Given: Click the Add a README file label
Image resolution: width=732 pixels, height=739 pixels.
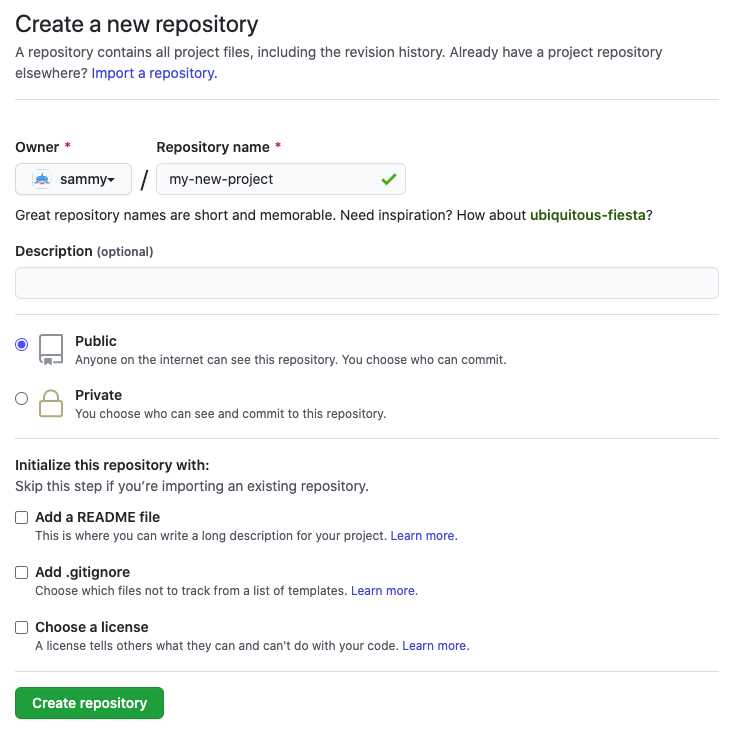Looking at the screenshot, I should pos(98,517).
